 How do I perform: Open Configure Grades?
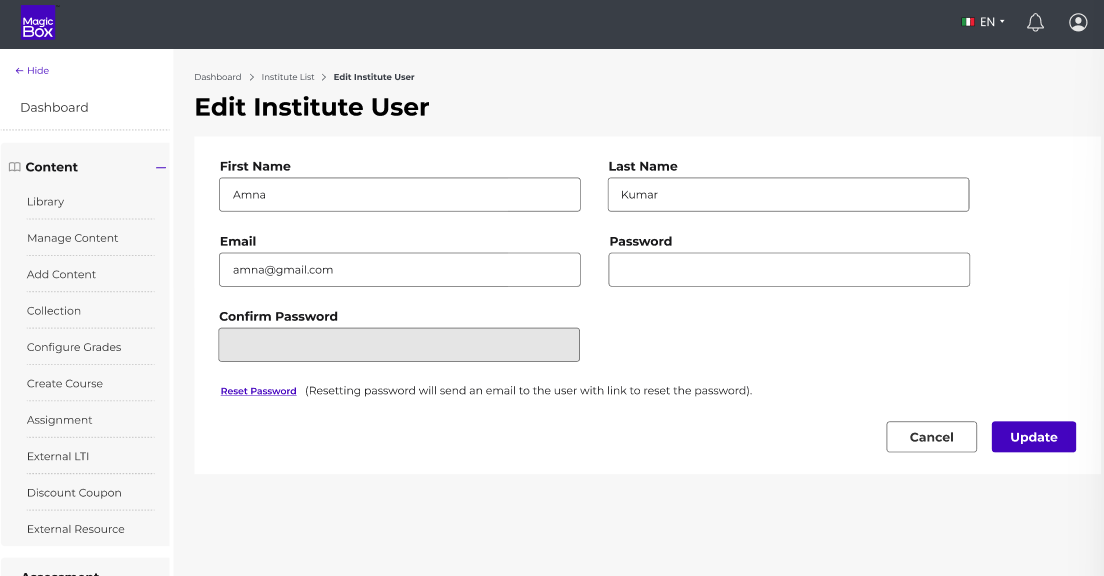click(74, 347)
